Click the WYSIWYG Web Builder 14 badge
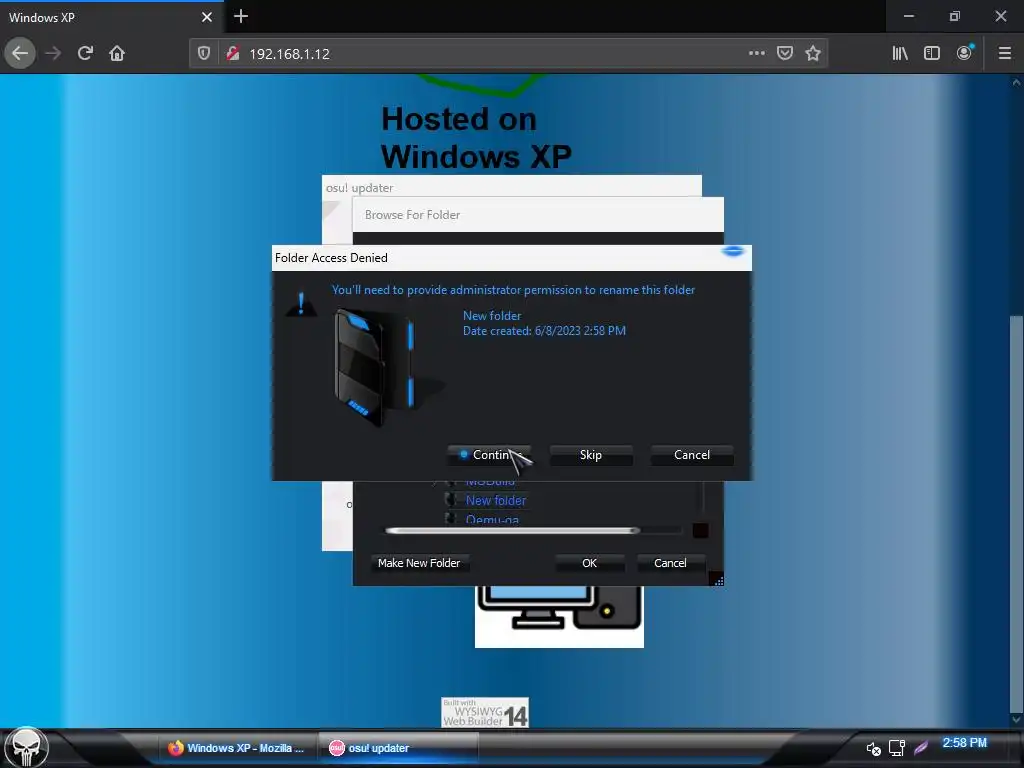The height and width of the screenshot is (768, 1024). click(485, 712)
